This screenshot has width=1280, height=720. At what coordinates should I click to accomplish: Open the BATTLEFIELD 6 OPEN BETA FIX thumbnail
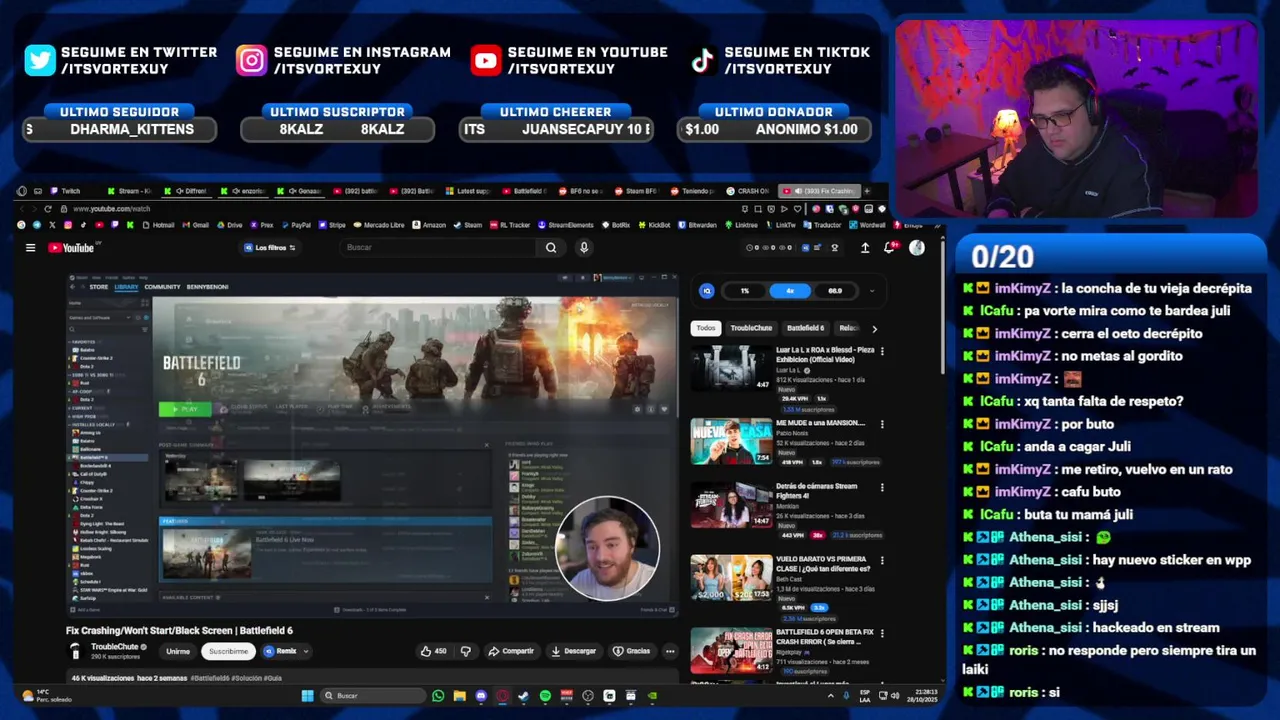(731, 650)
